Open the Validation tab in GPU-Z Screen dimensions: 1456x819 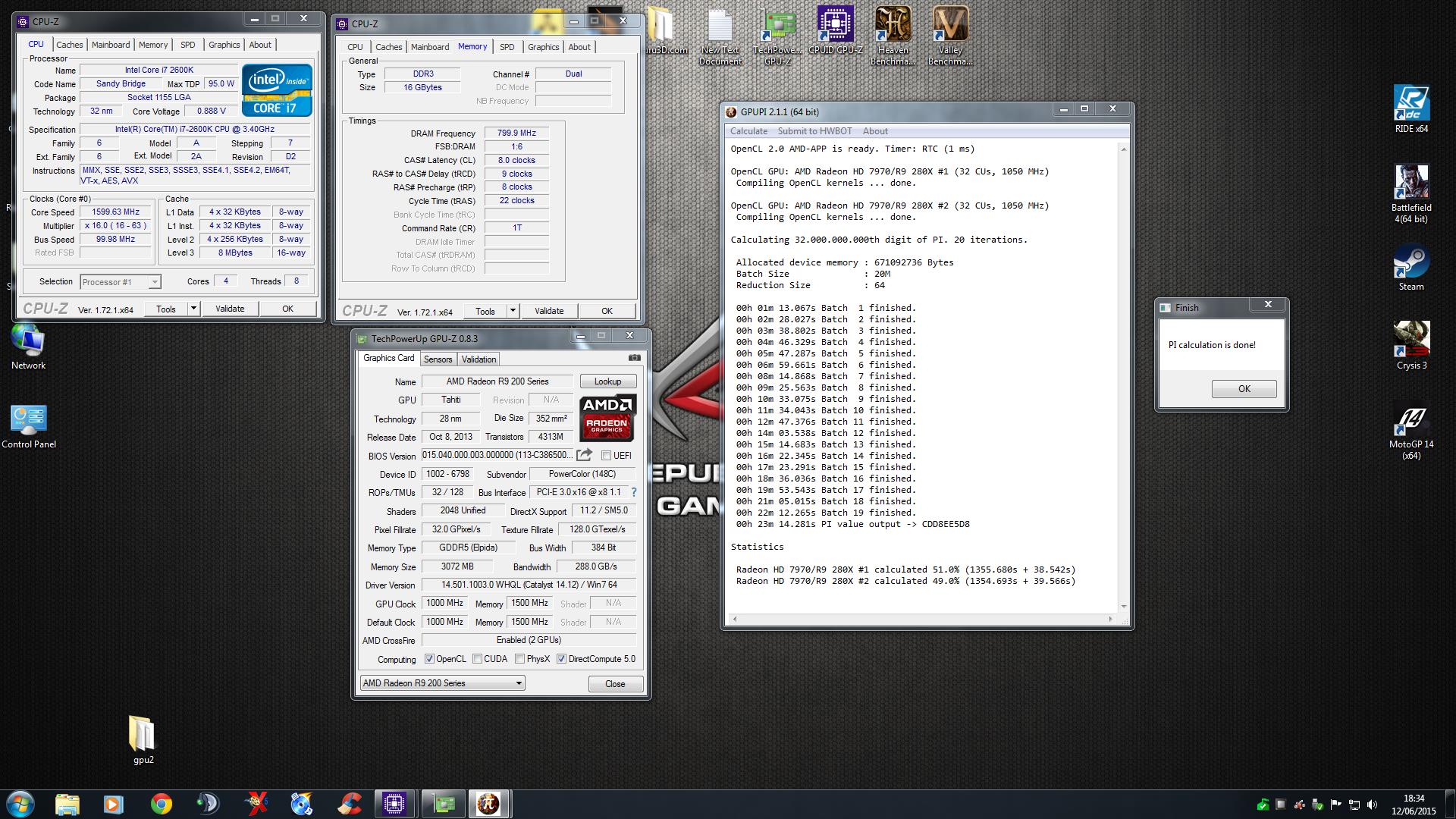[479, 359]
